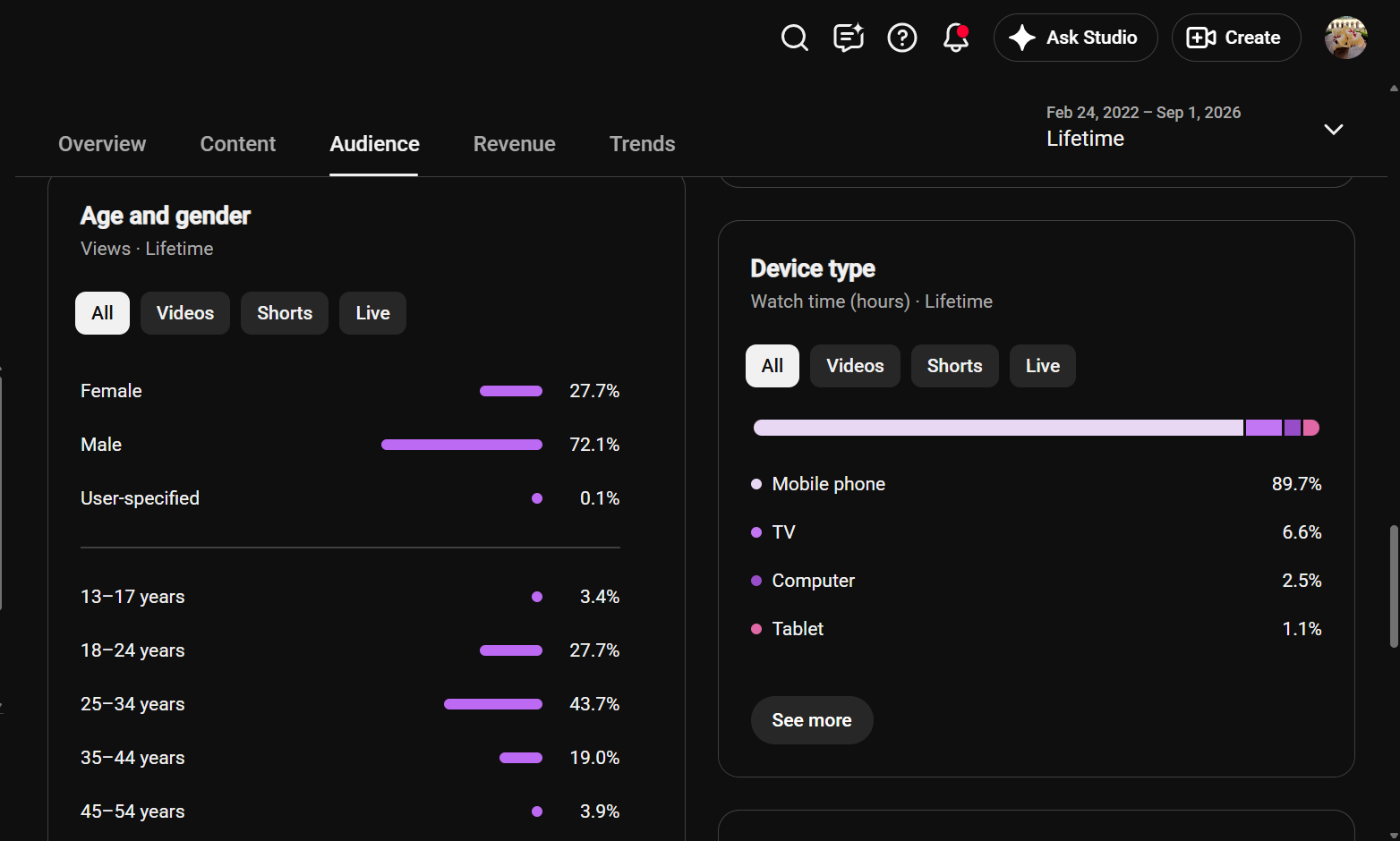Filter Age and gender by Shorts
Viewport: 1400px width, 841px height.
(x=285, y=313)
